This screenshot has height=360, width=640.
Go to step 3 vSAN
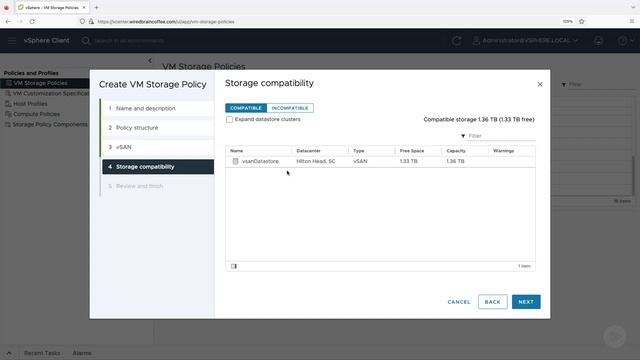158,147
